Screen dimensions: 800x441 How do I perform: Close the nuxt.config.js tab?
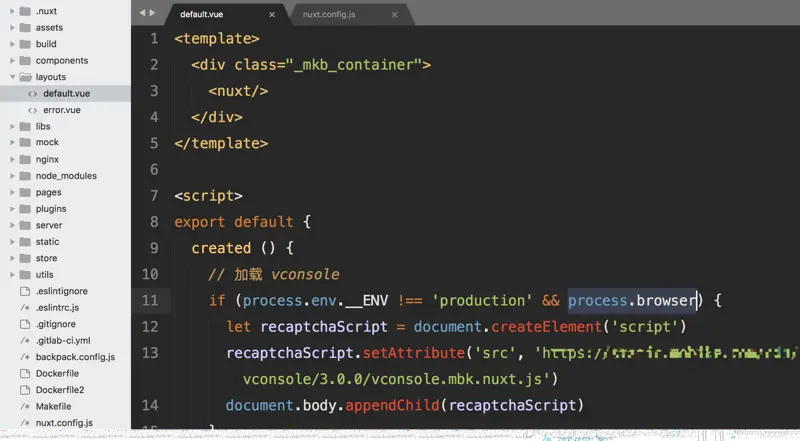point(394,15)
